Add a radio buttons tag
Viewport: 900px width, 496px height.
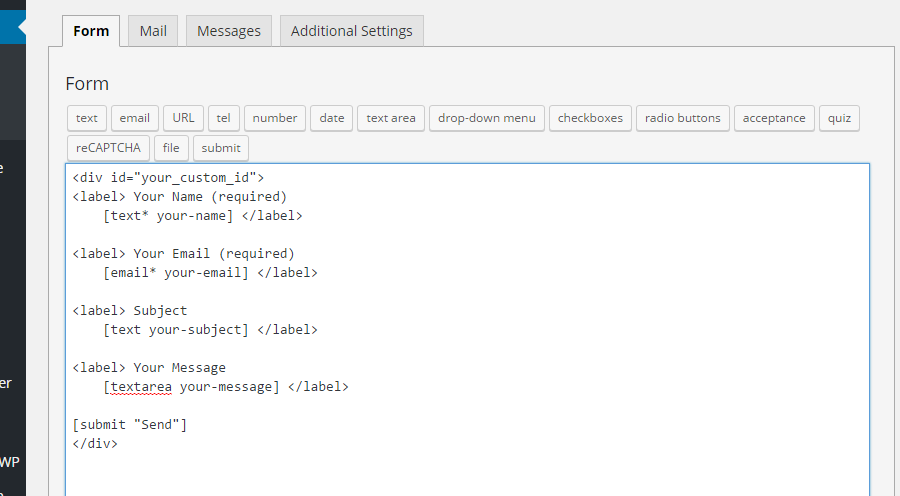click(x=682, y=118)
